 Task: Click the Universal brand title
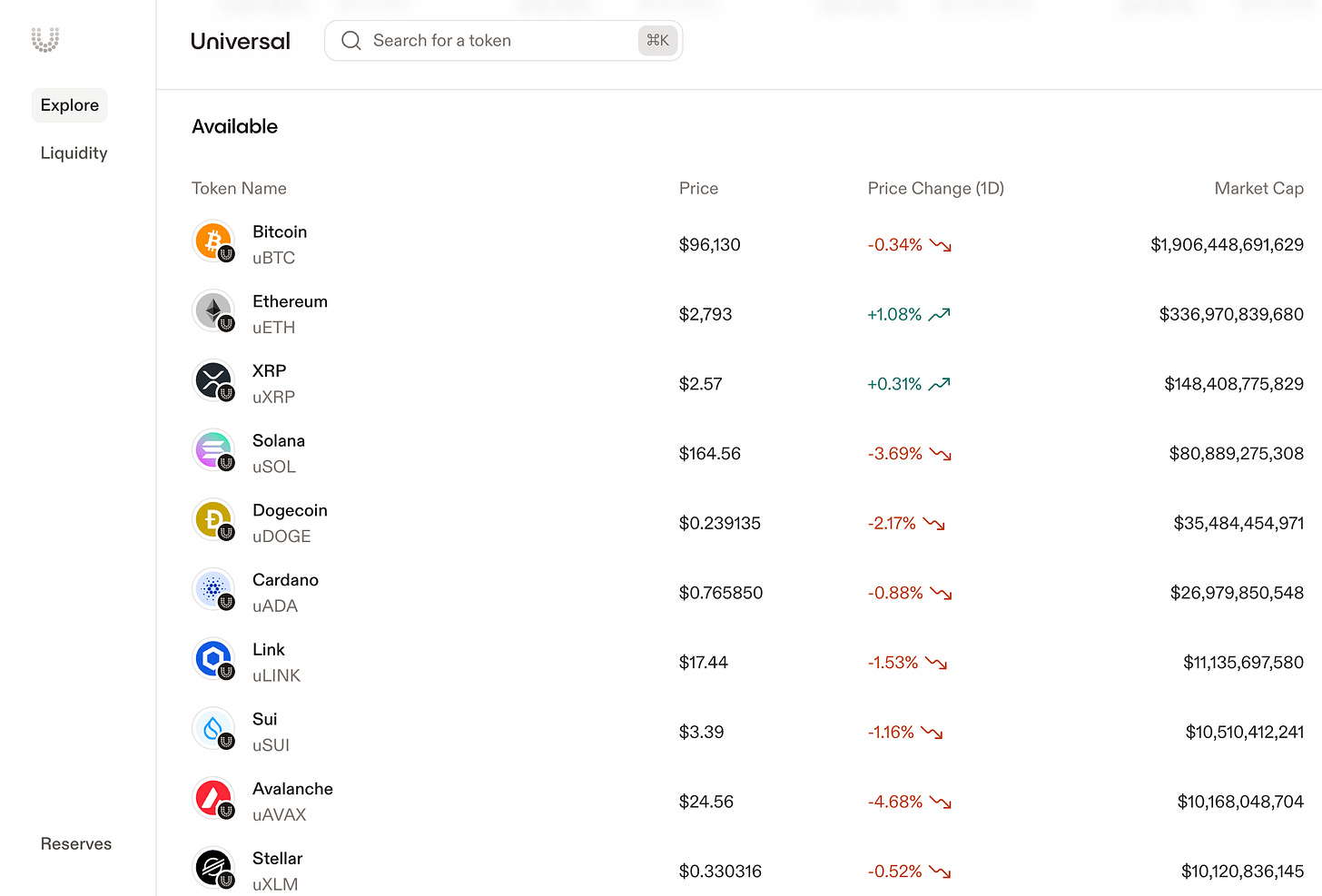pos(241,41)
